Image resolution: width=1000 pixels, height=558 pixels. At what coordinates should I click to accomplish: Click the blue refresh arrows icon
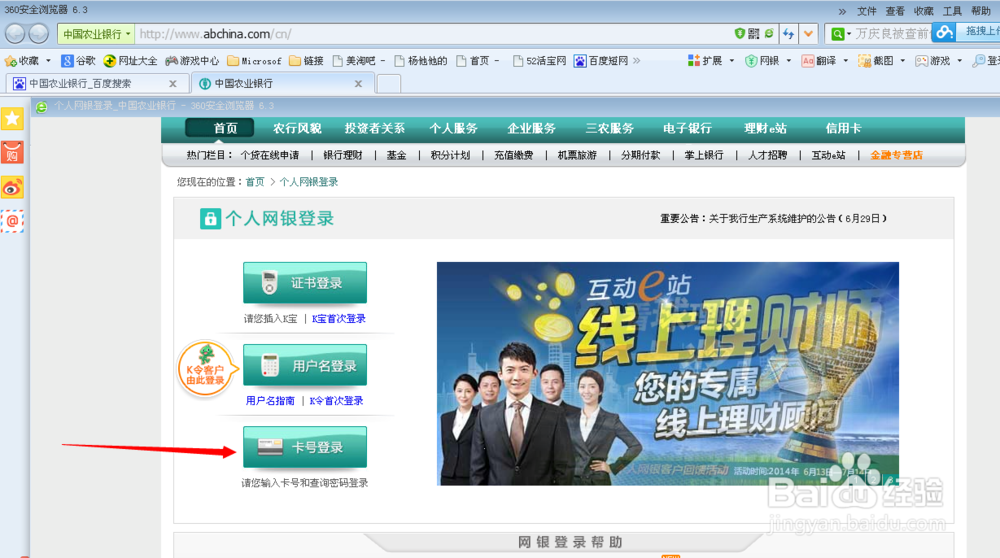pos(788,34)
